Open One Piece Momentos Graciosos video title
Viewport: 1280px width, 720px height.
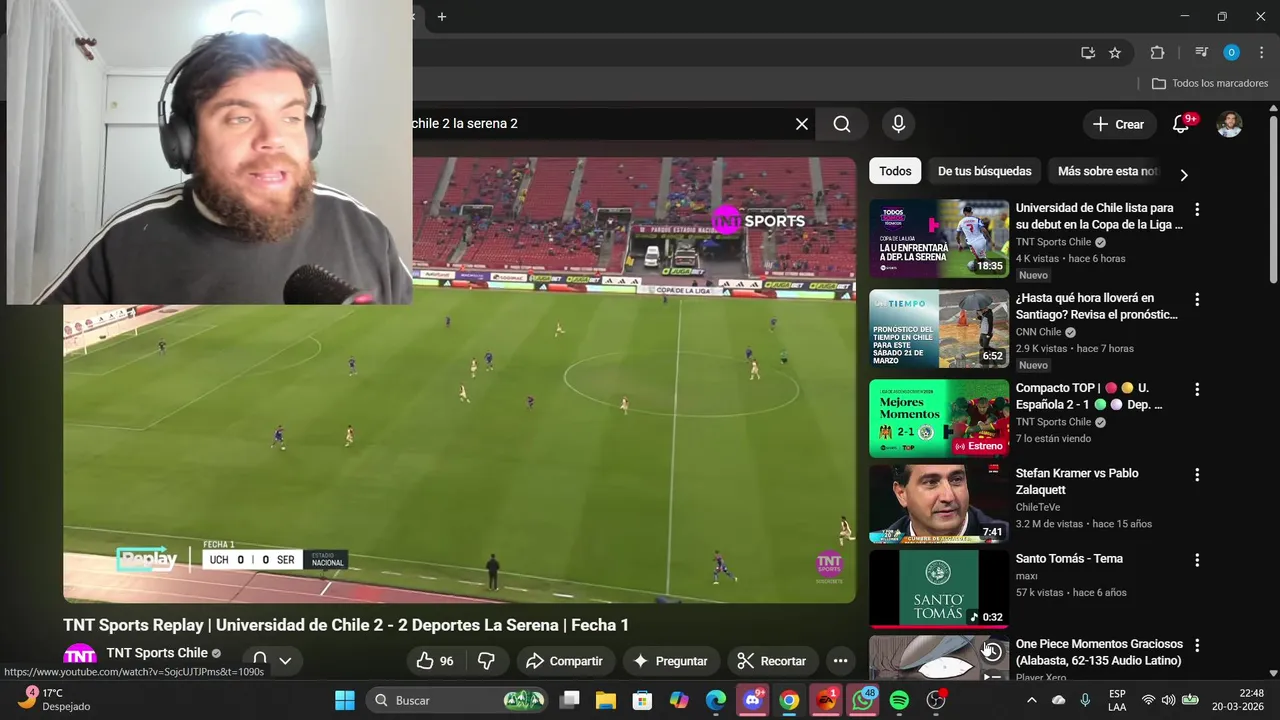[x=1099, y=652]
